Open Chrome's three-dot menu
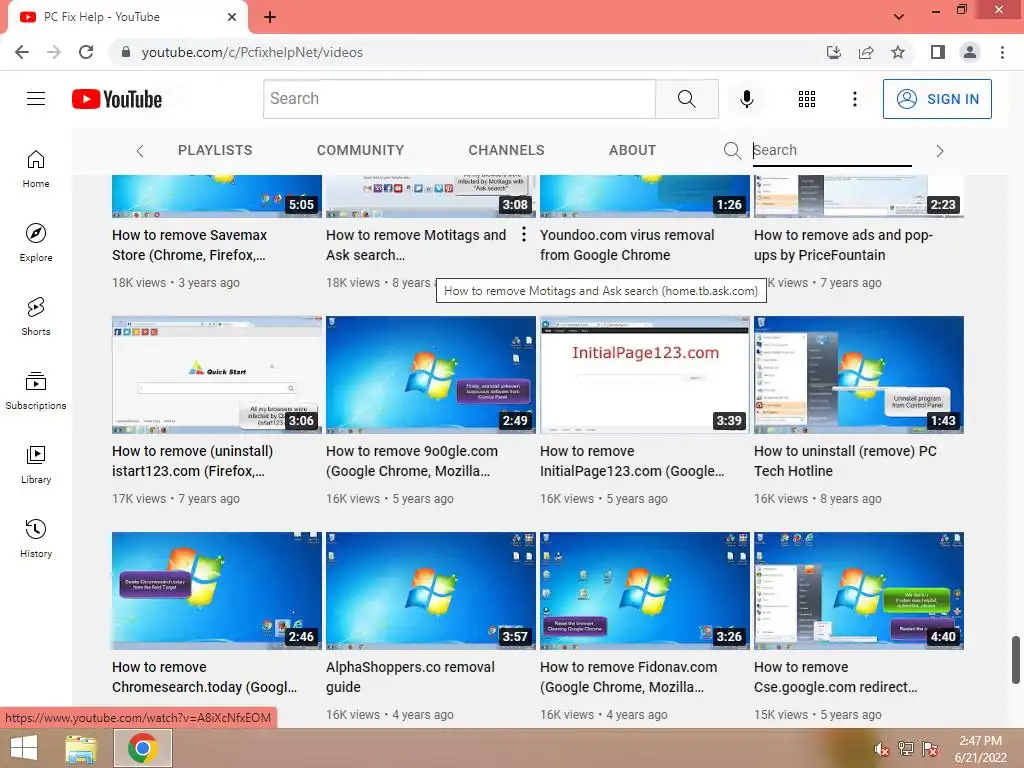This screenshot has height=768, width=1024. [1002, 52]
